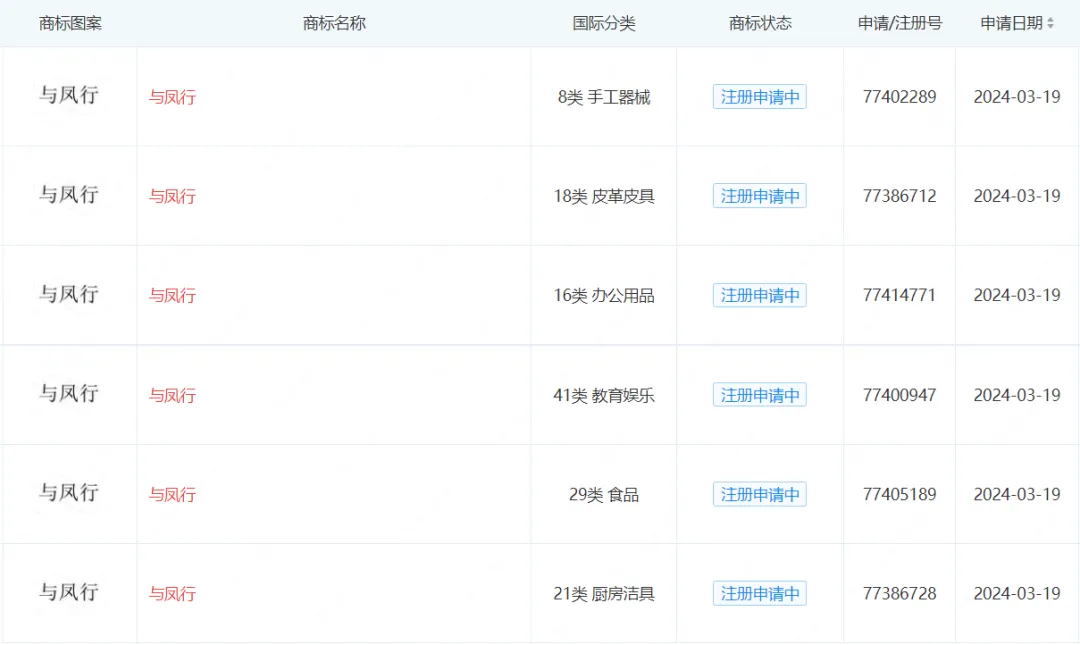Image resolution: width=1080 pixels, height=645 pixels.
Task: Select the 8类 手工器械 cell
Action: 604,97
